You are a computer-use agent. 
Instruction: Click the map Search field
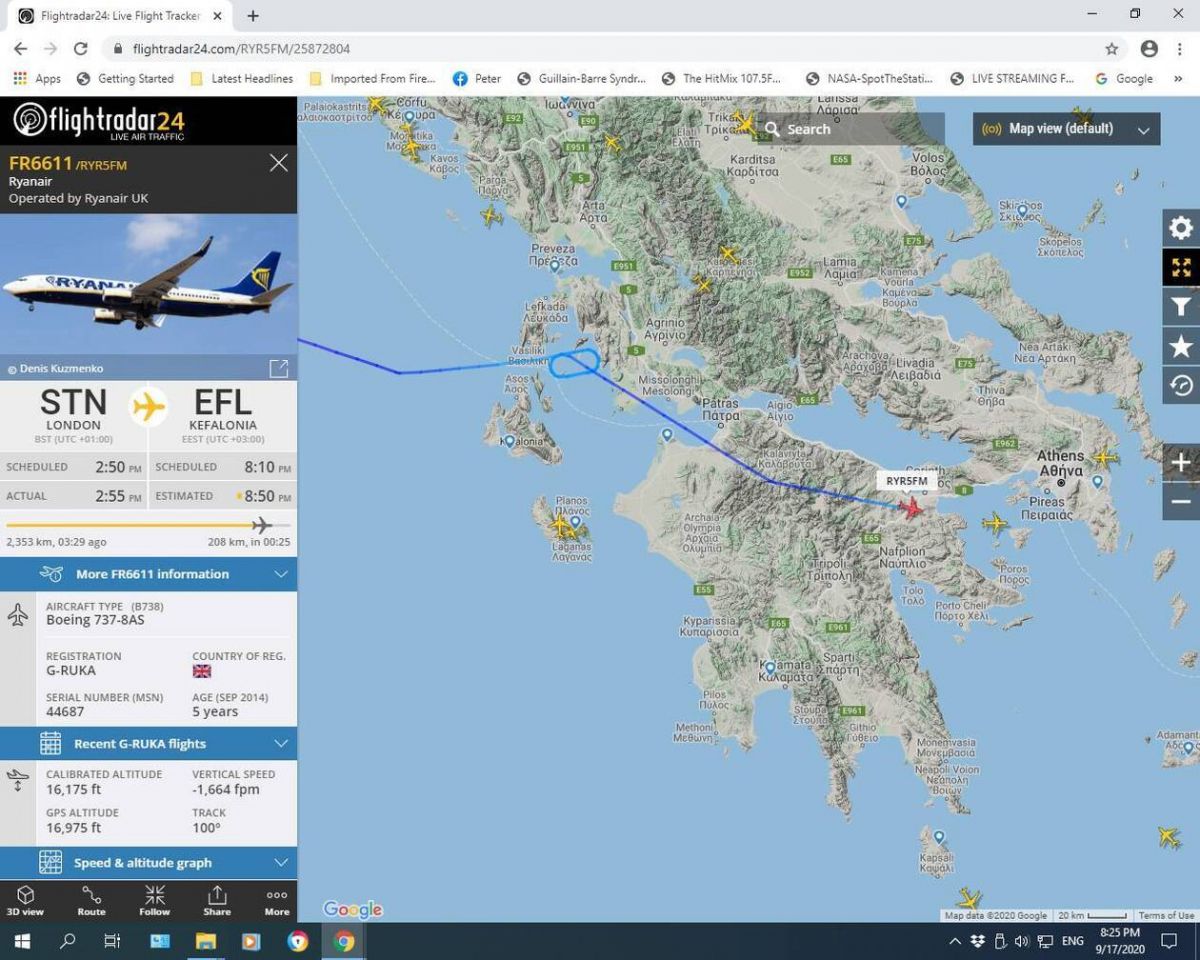tap(852, 129)
